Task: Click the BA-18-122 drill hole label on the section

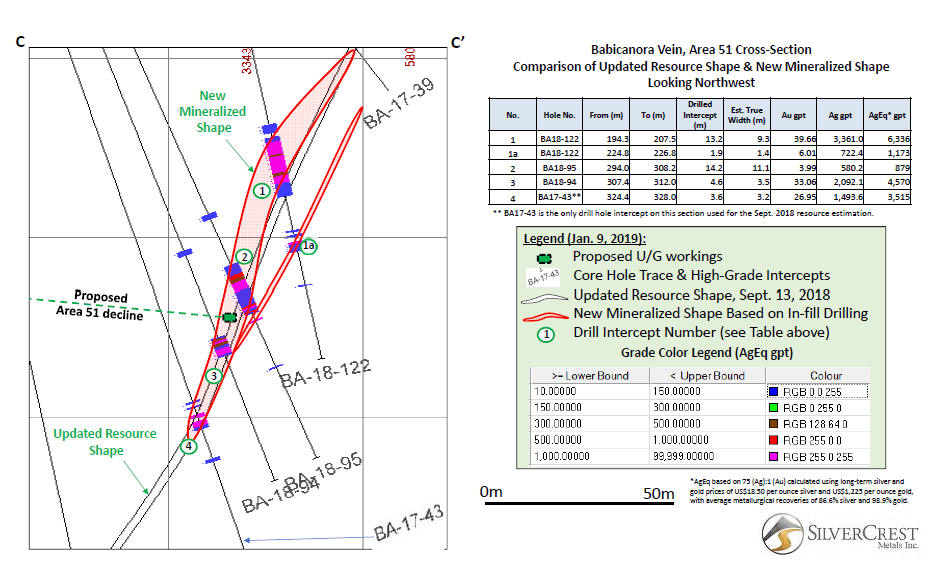Action: pyautogui.click(x=325, y=375)
